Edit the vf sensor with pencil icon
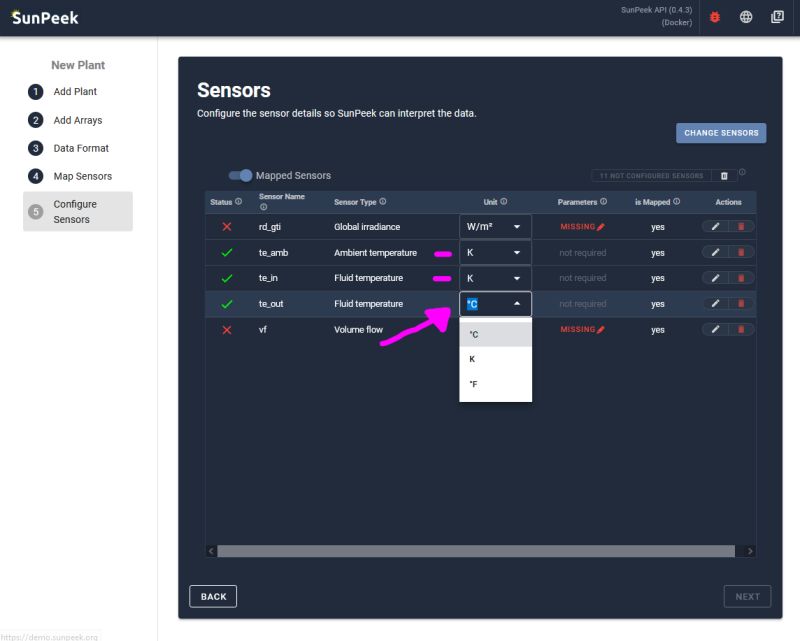Image resolution: width=800 pixels, height=641 pixels. pyautogui.click(x=715, y=330)
